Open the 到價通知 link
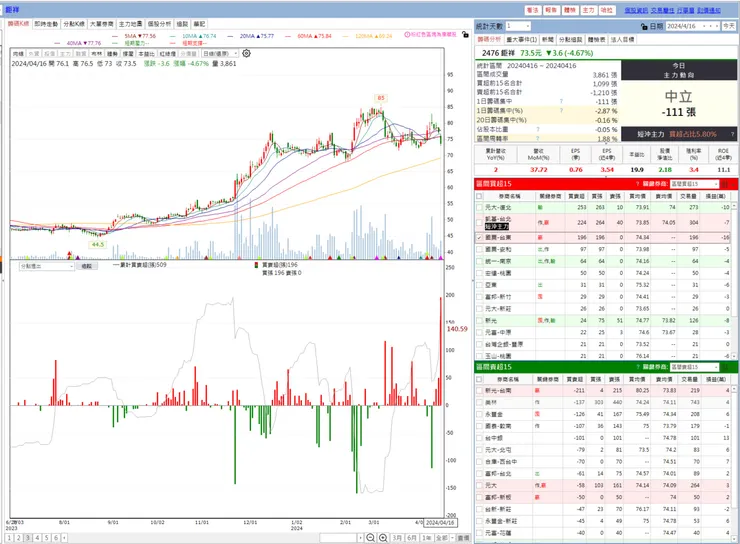The image size is (740, 544). click(709, 10)
